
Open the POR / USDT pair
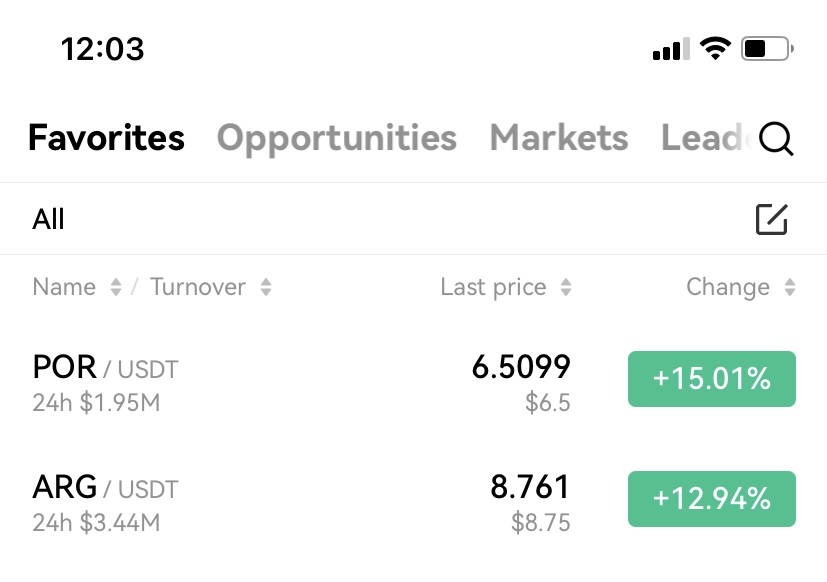click(105, 368)
